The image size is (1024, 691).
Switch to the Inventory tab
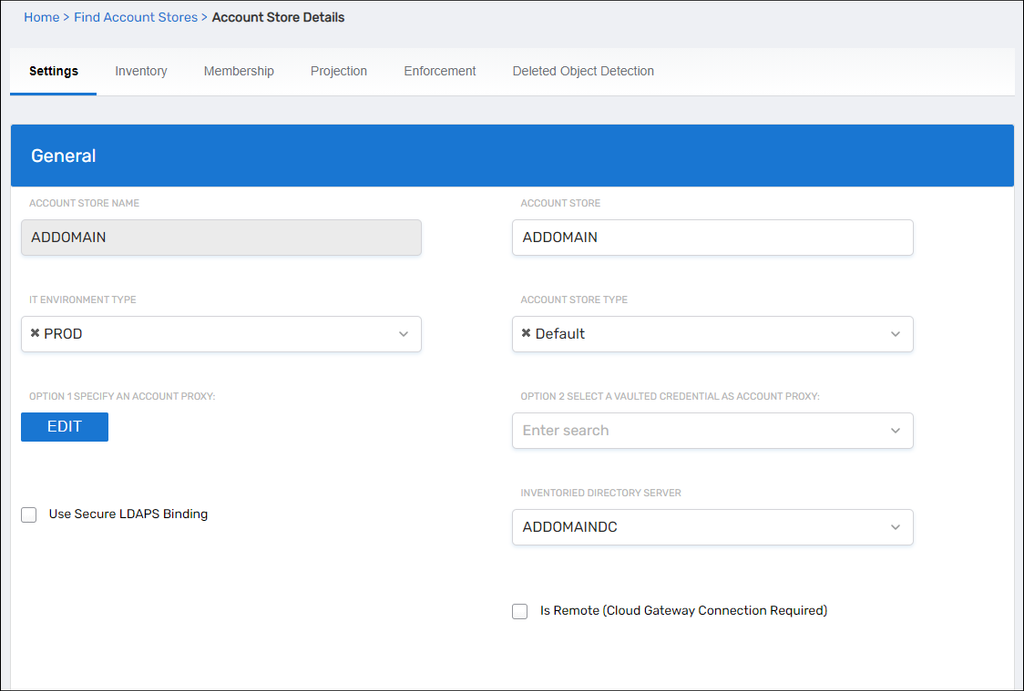click(x=141, y=71)
